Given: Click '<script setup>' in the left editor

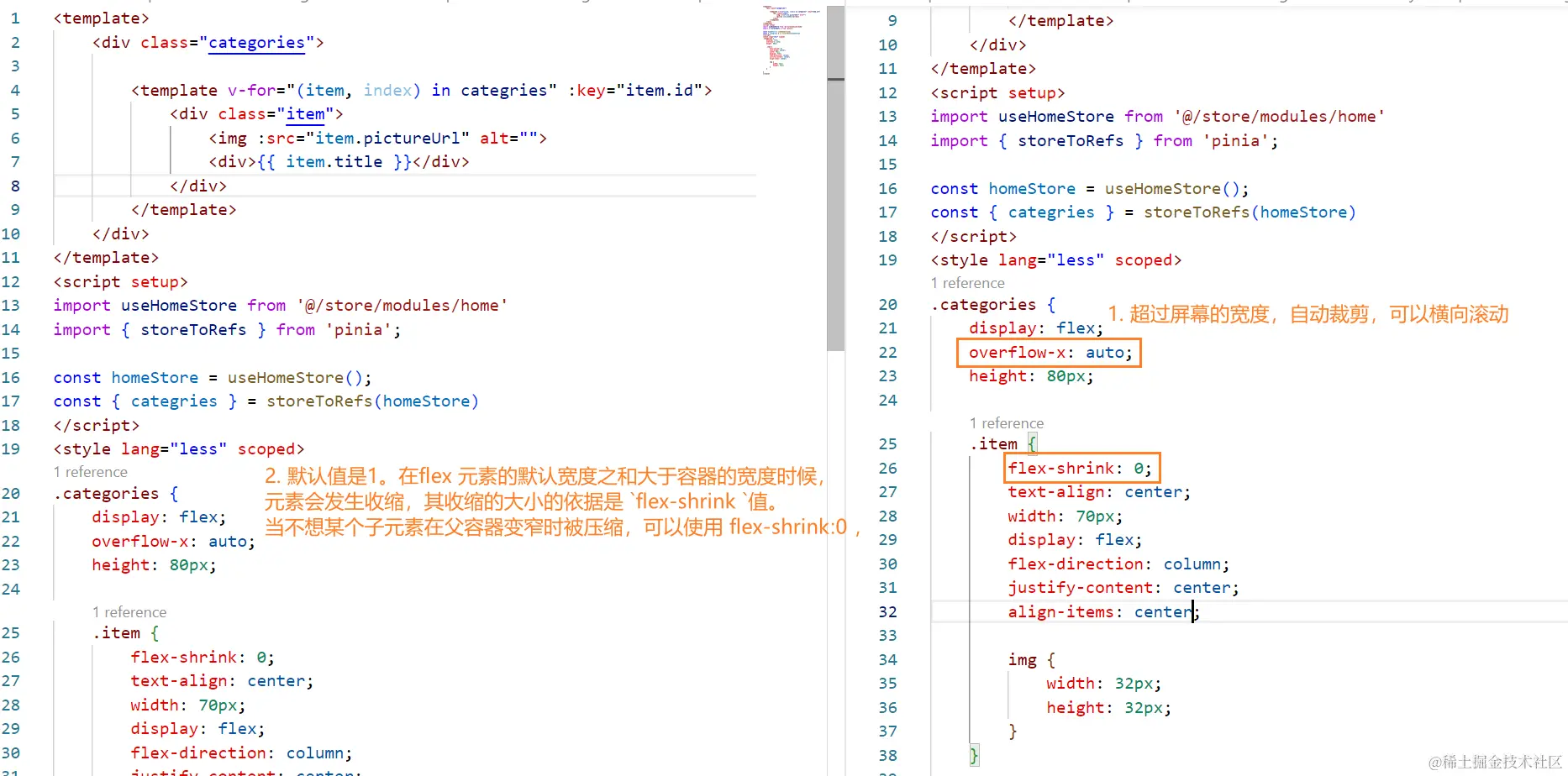Looking at the screenshot, I should 121,282.
